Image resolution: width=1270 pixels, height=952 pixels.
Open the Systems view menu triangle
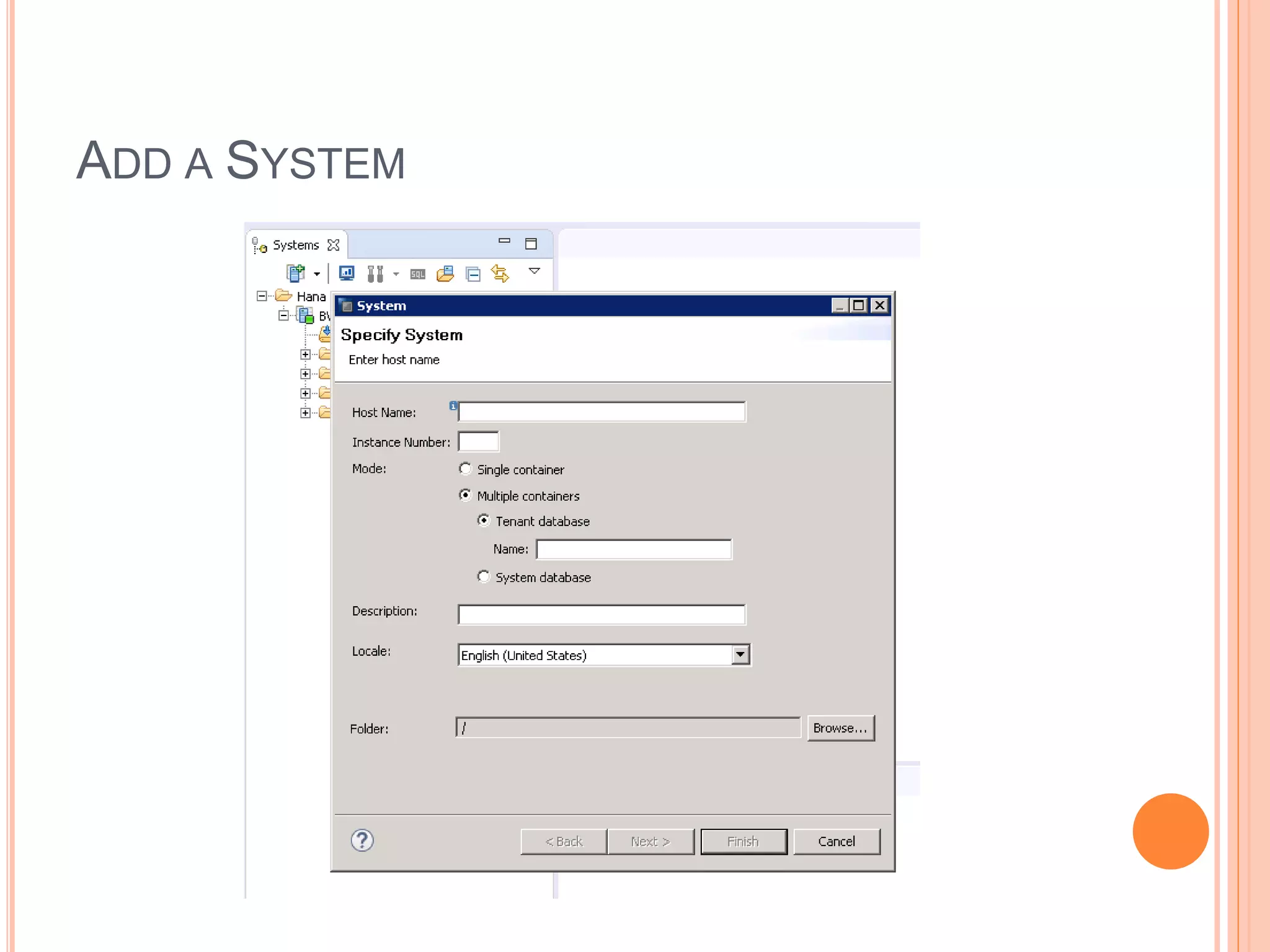click(534, 271)
